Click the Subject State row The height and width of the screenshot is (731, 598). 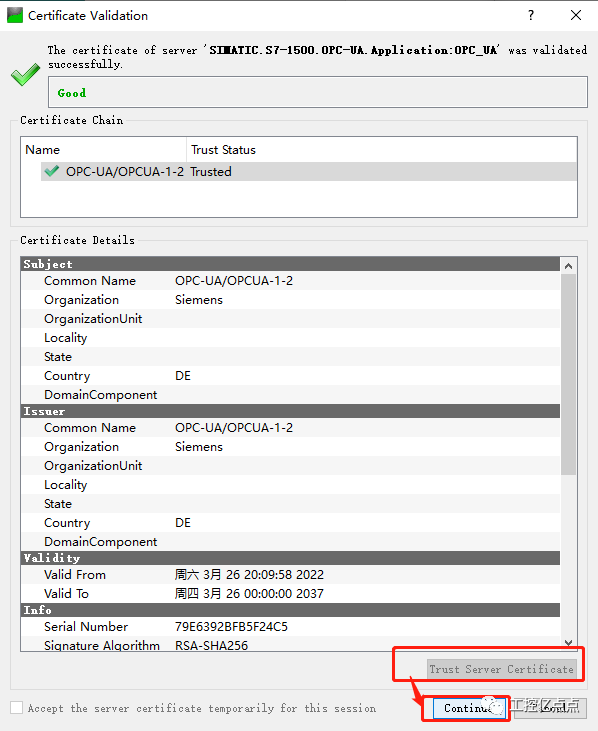290,357
